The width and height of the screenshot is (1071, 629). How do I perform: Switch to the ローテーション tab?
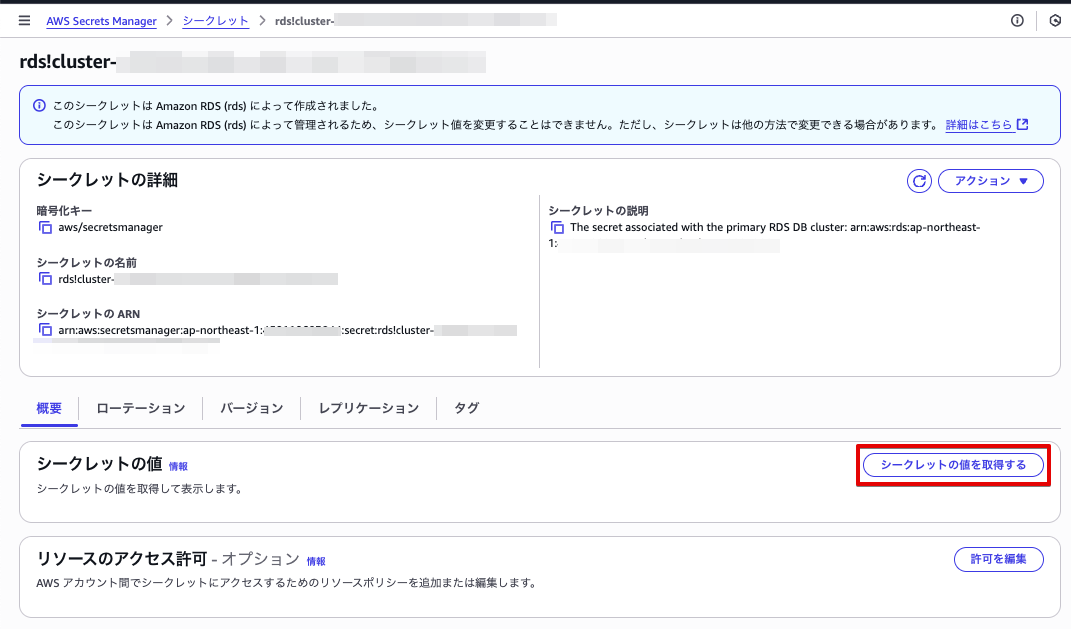pos(141,408)
